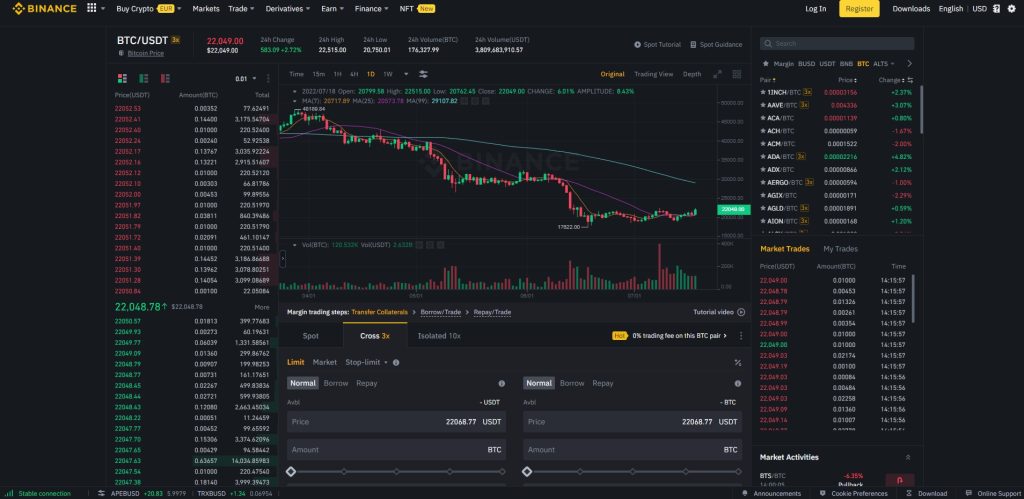Open the Earn dropdown menu

332,8
